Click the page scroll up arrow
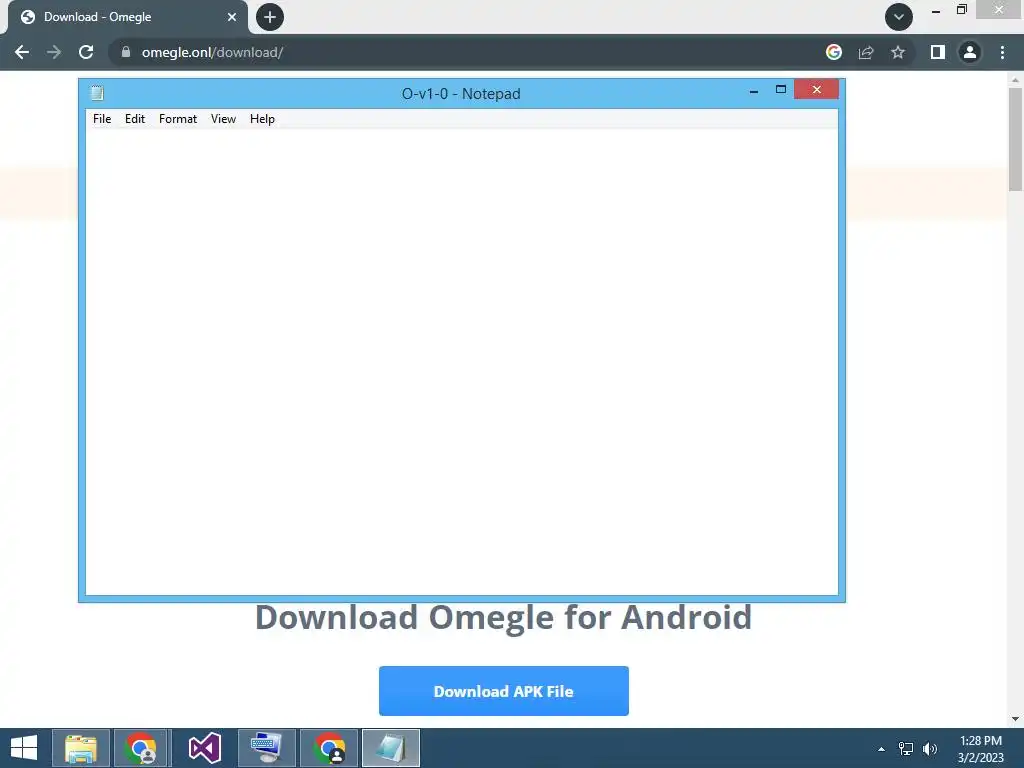This screenshot has height=768, width=1024. point(1015,80)
